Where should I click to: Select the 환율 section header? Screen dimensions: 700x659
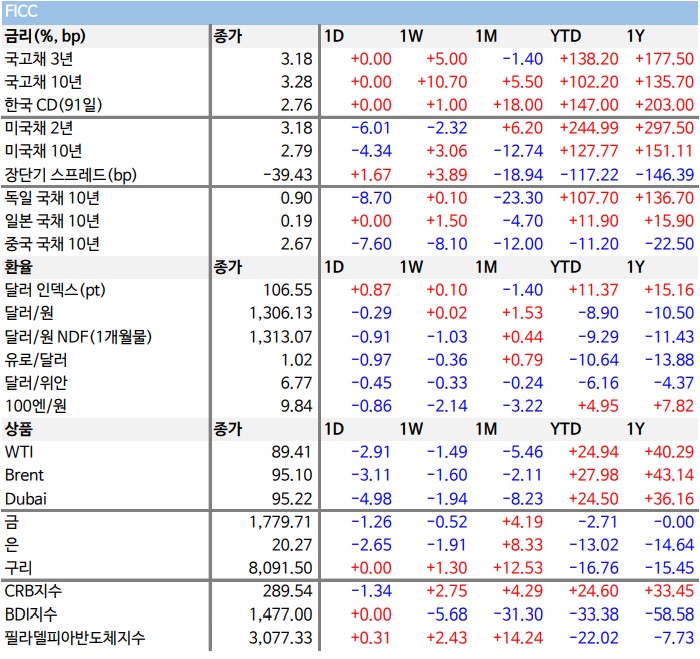(x=19, y=267)
